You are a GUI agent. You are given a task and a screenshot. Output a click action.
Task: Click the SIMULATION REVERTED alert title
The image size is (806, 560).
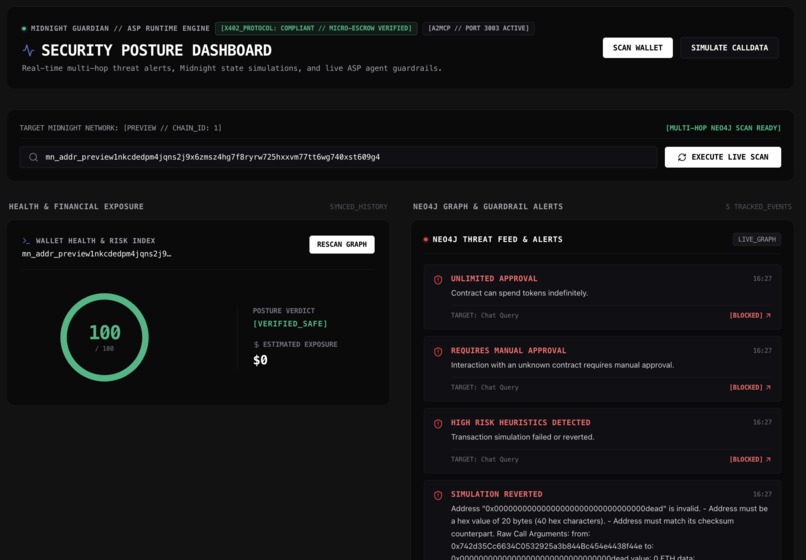497,494
